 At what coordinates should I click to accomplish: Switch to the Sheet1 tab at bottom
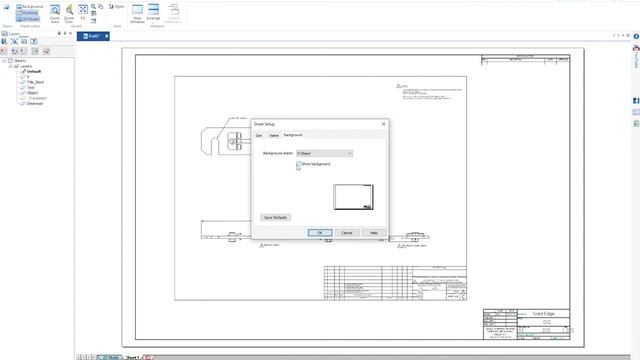[x=132, y=357]
